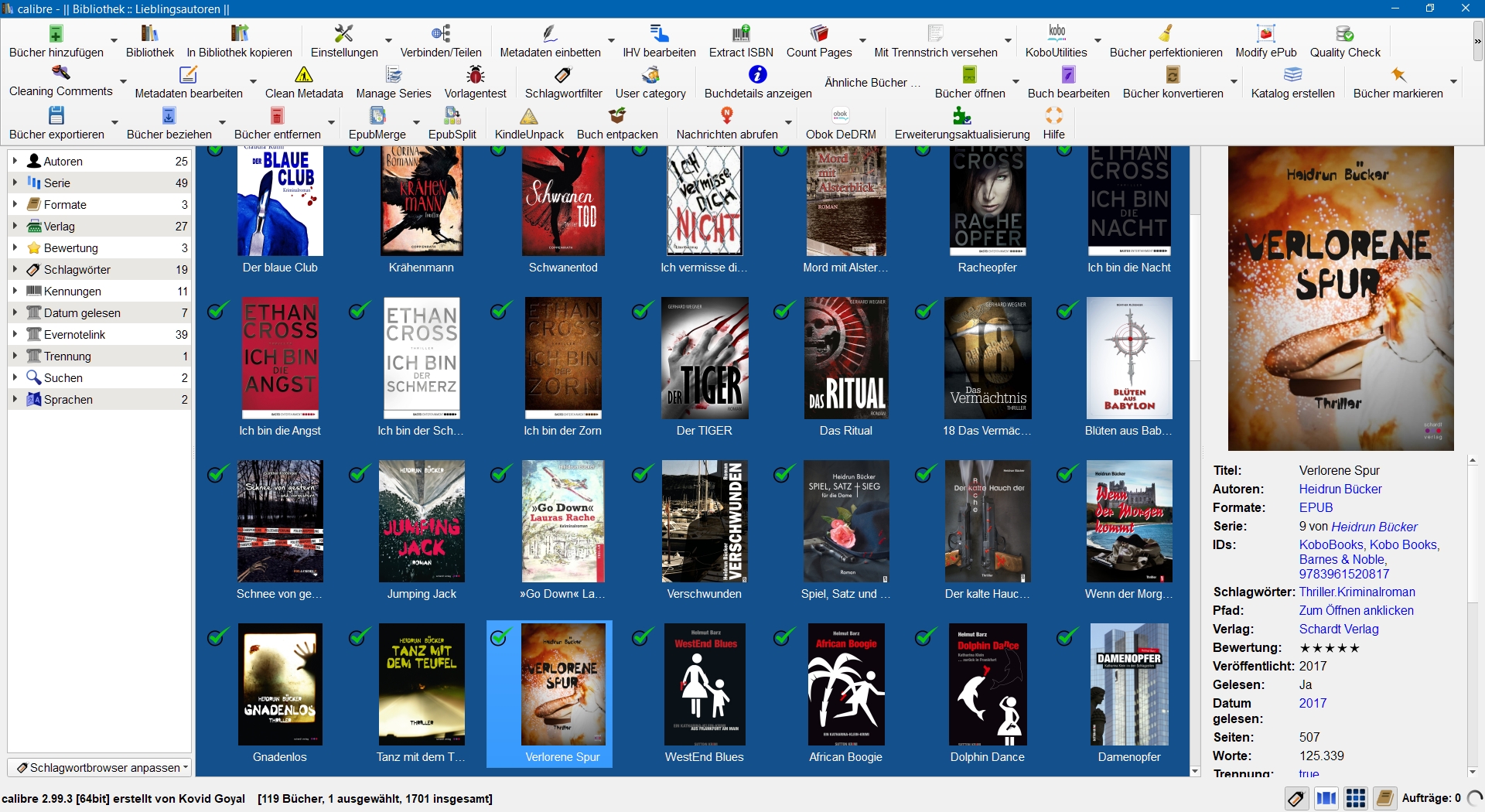Toggle cover grid view in status bar

[1355, 798]
